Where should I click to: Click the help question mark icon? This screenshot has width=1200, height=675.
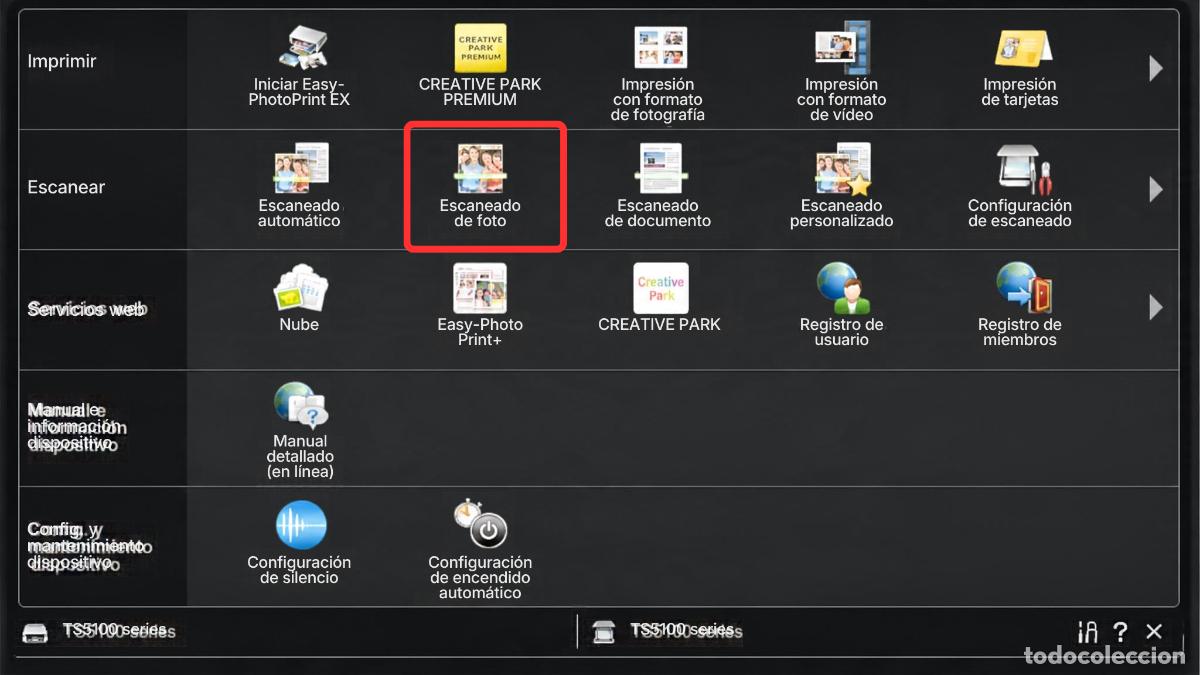(1120, 632)
